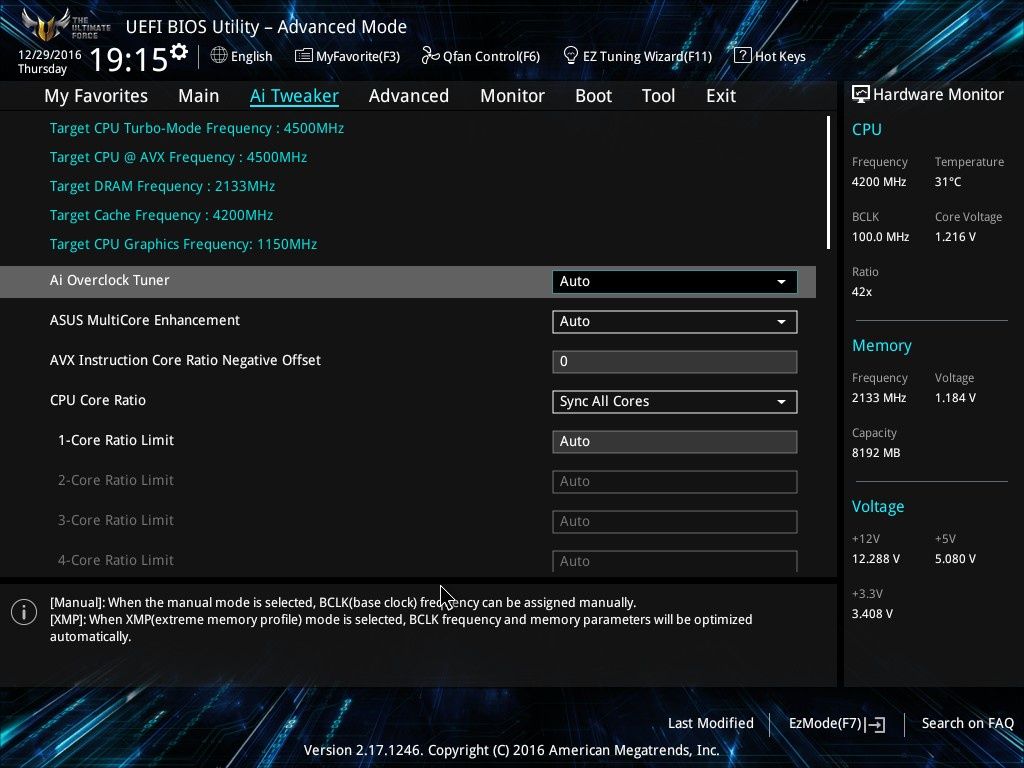
Task: Click the Hot Keys question mark icon
Action: 743,56
